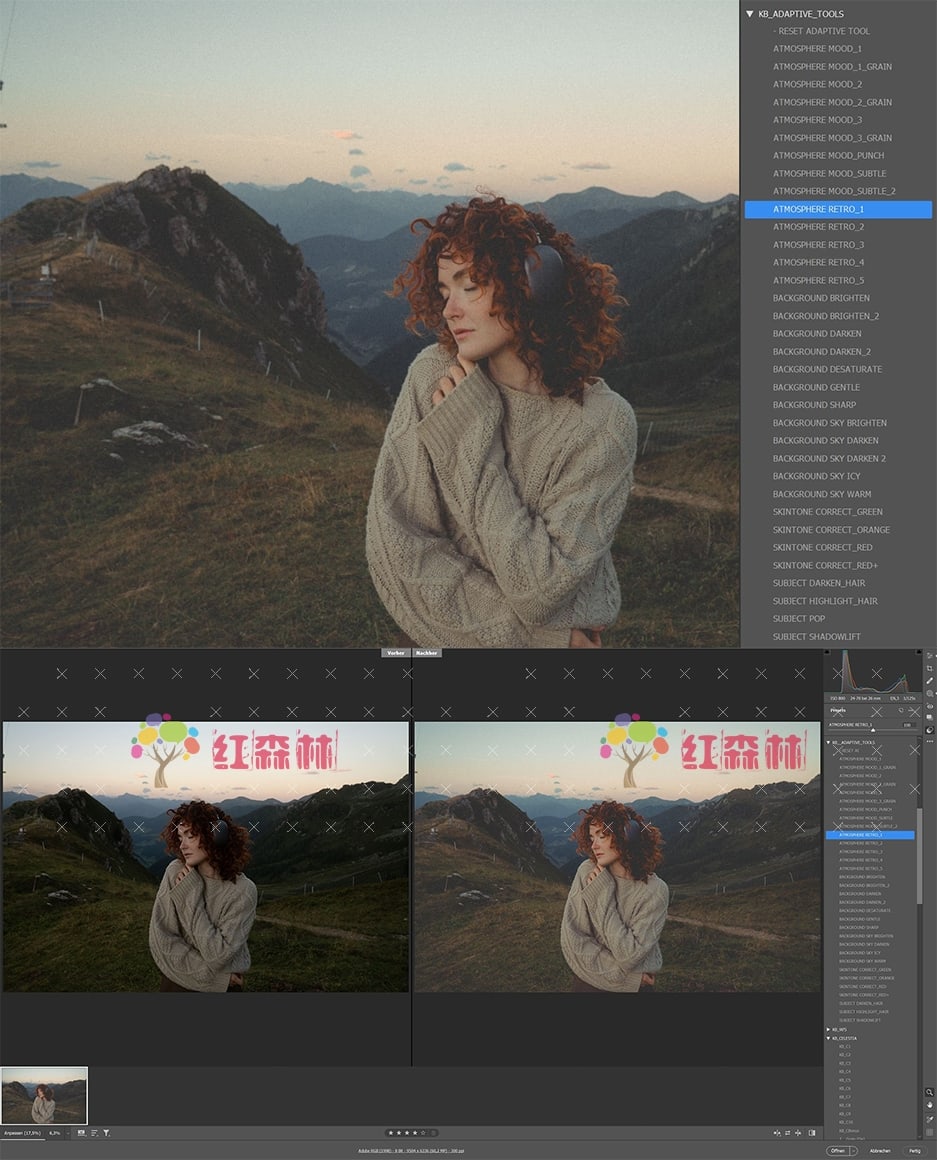
Task: Select ATMOSPHERE MOOD_PUNCH in the enlarged list
Action: pyautogui.click(x=828, y=155)
